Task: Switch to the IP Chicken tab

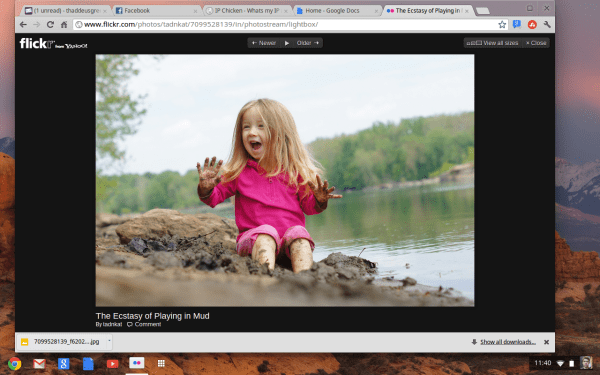Action: (x=247, y=11)
